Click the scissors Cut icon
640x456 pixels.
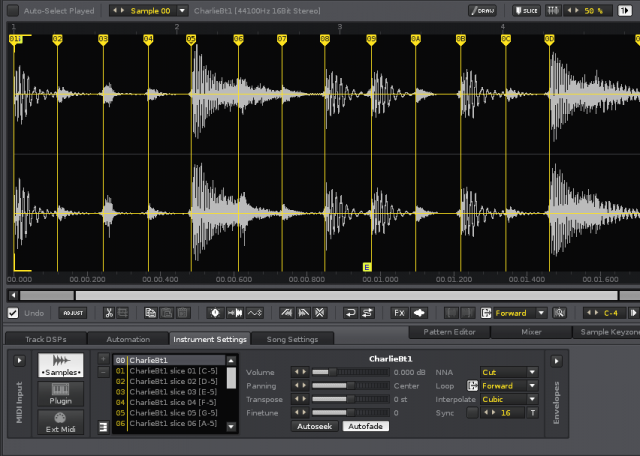[x=109, y=313]
